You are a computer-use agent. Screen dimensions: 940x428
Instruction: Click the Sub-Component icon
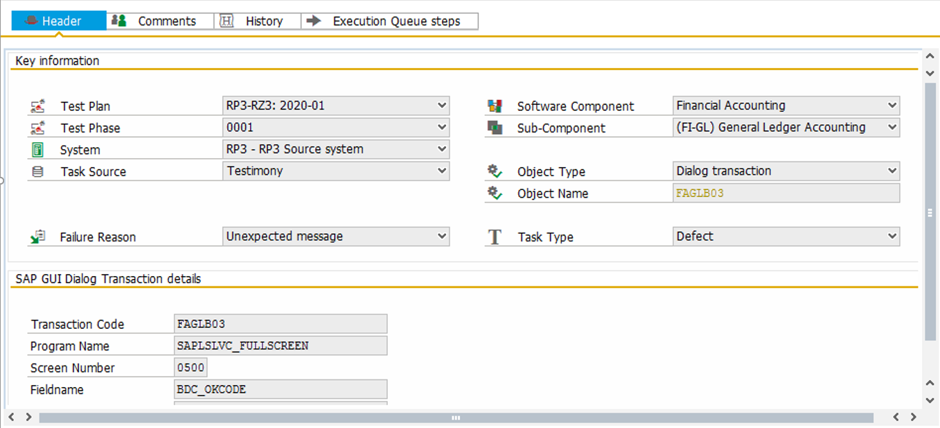(x=494, y=128)
